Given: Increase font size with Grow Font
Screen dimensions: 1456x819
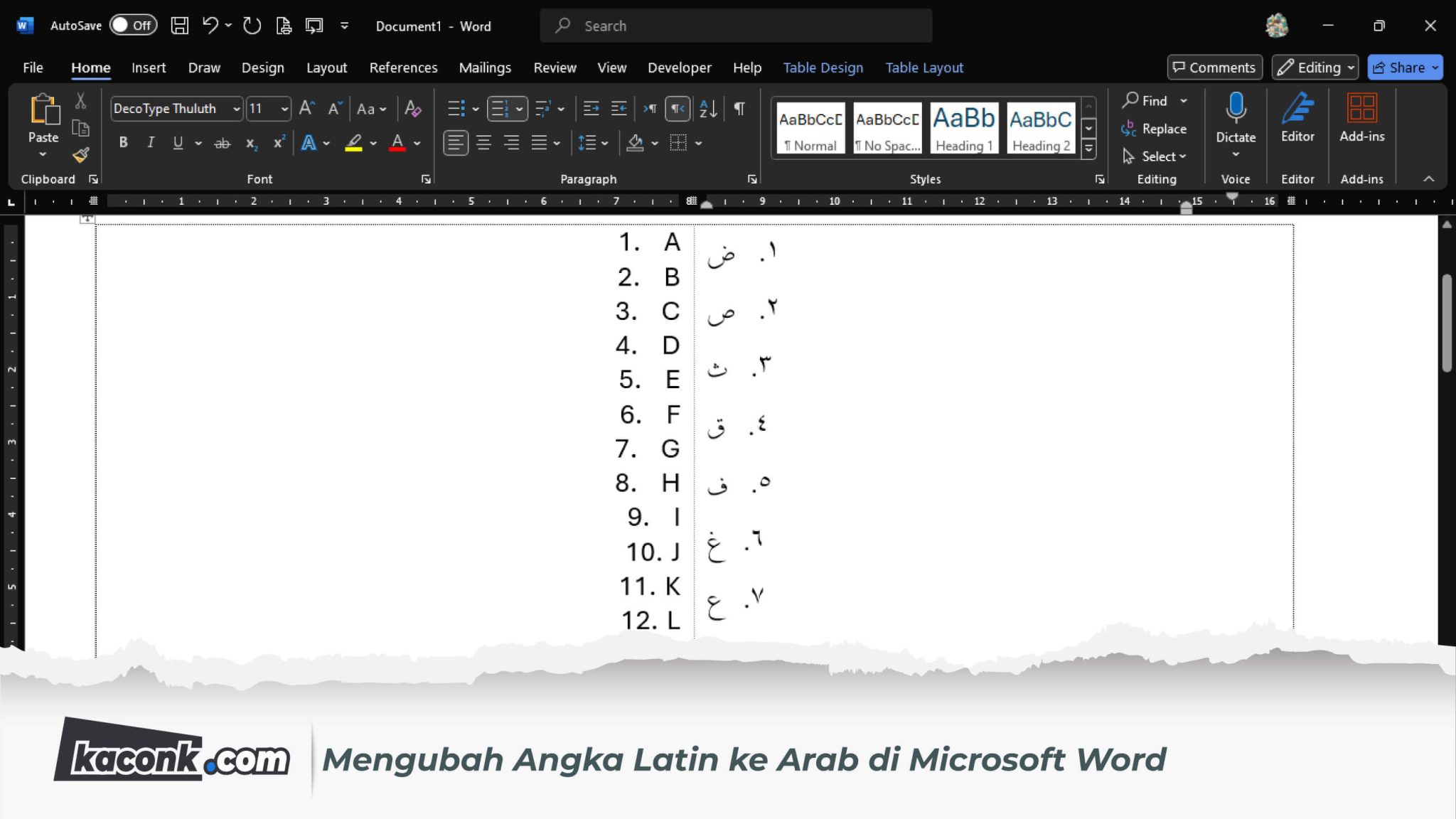Looking at the screenshot, I should [x=306, y=108].
